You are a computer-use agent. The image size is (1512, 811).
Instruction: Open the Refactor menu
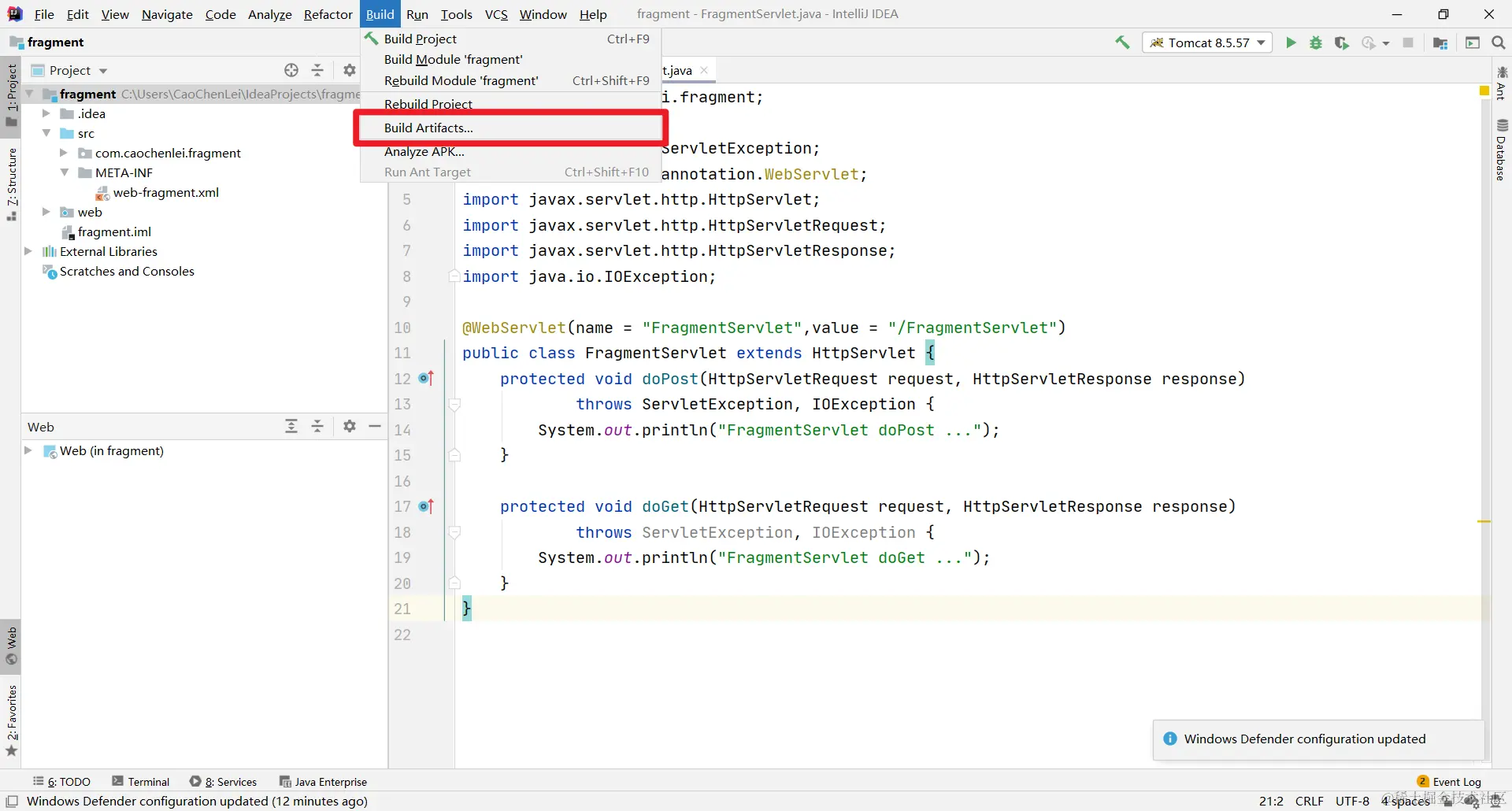pos(328,14)
